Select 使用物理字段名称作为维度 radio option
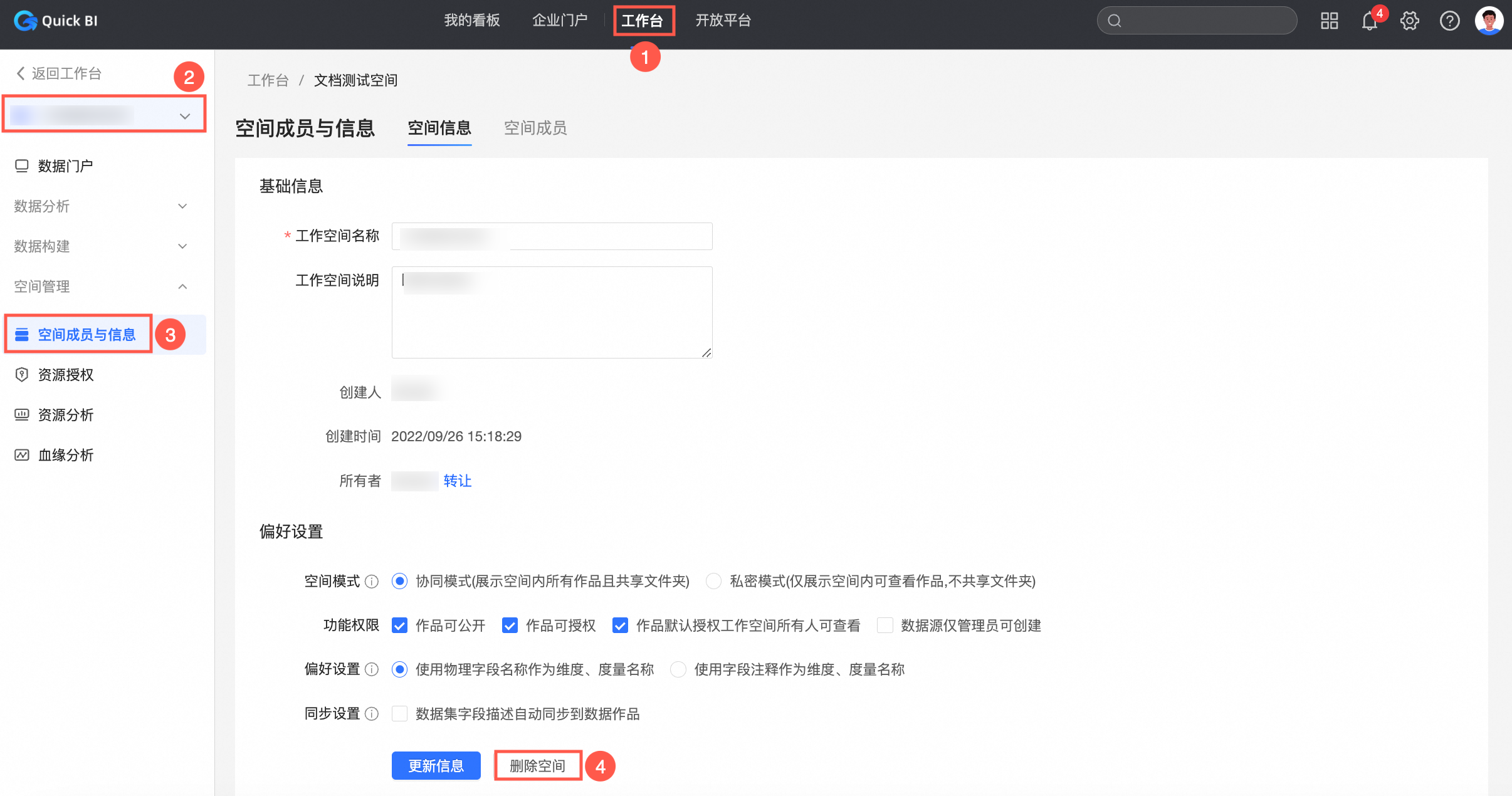The height and width of the screenshot is (796, 1512). [x=399, y=669]
